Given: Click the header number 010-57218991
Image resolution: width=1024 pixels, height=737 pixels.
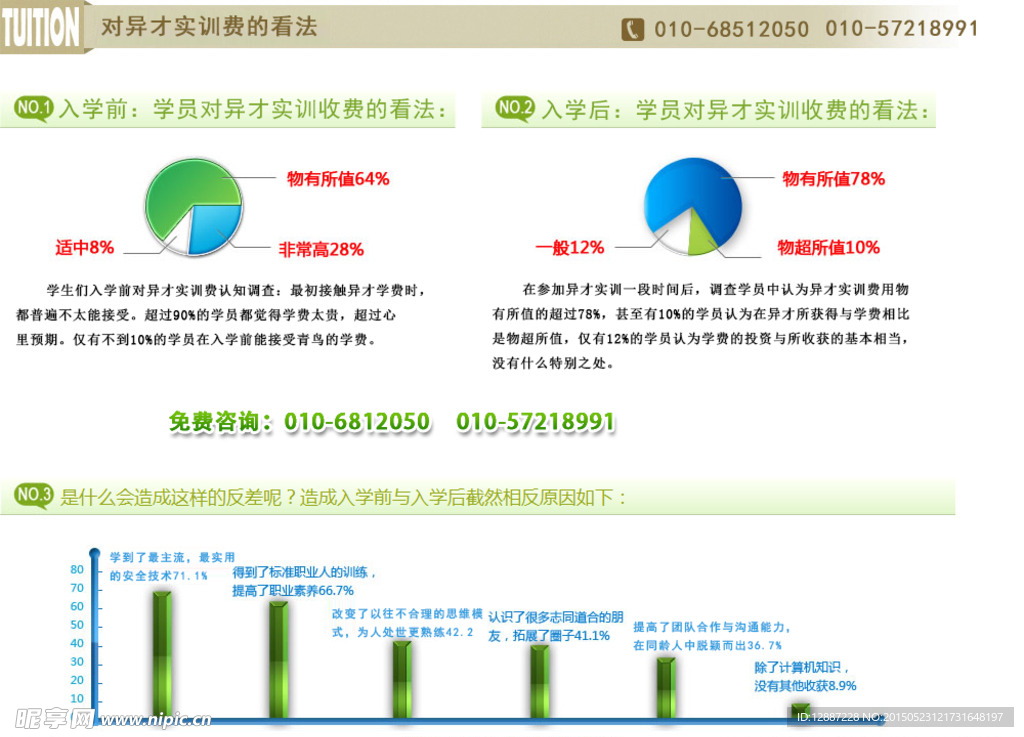Looking at the screenshot, I should (905, 29).
